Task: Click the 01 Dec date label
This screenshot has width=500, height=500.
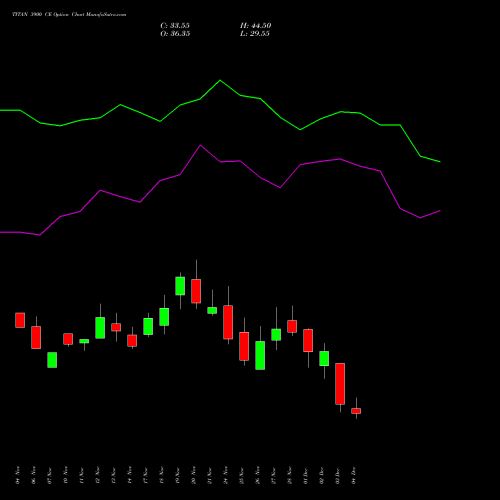Action: click(x=306, y=475)
